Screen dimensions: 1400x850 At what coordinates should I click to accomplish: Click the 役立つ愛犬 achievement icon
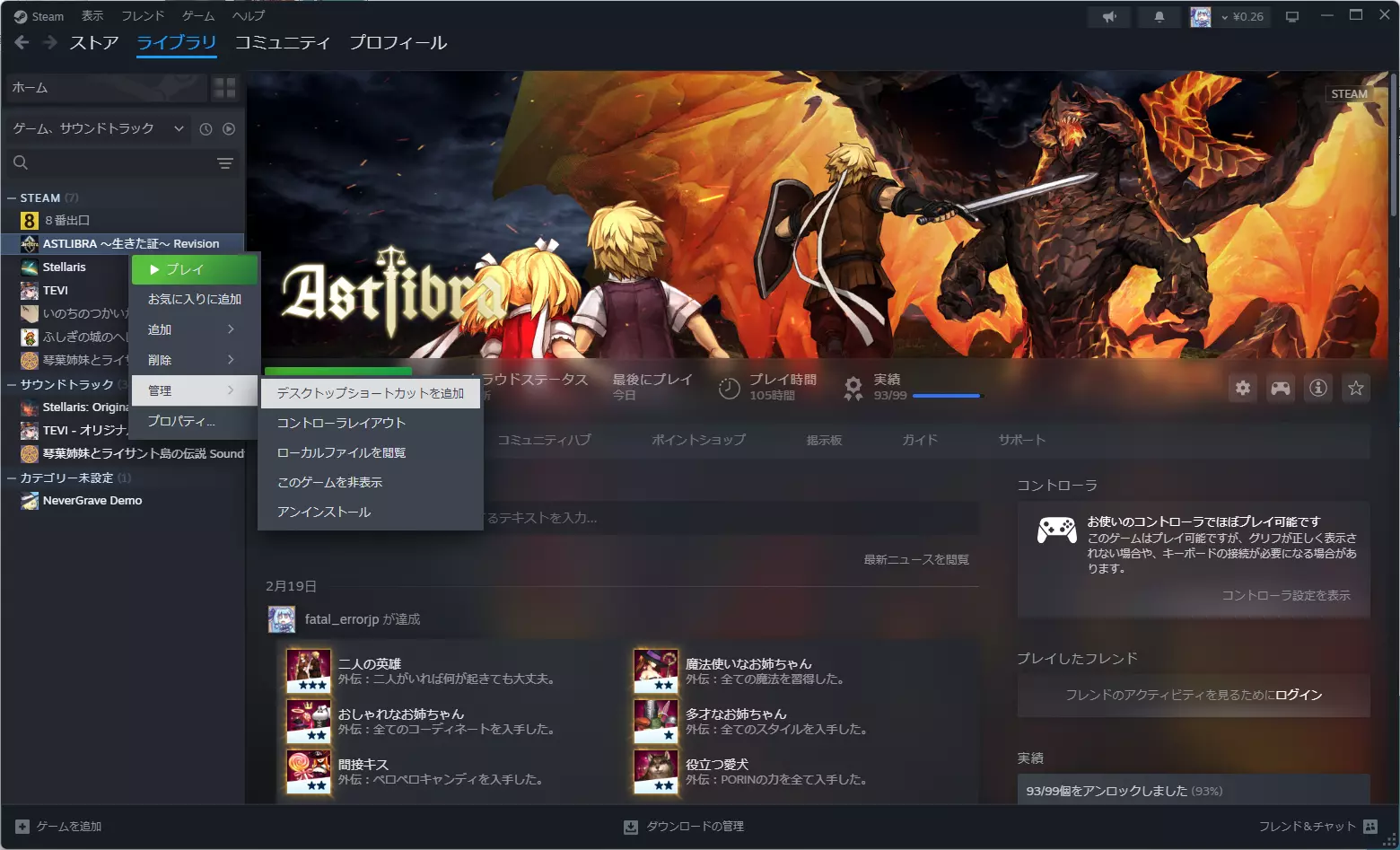656,772
